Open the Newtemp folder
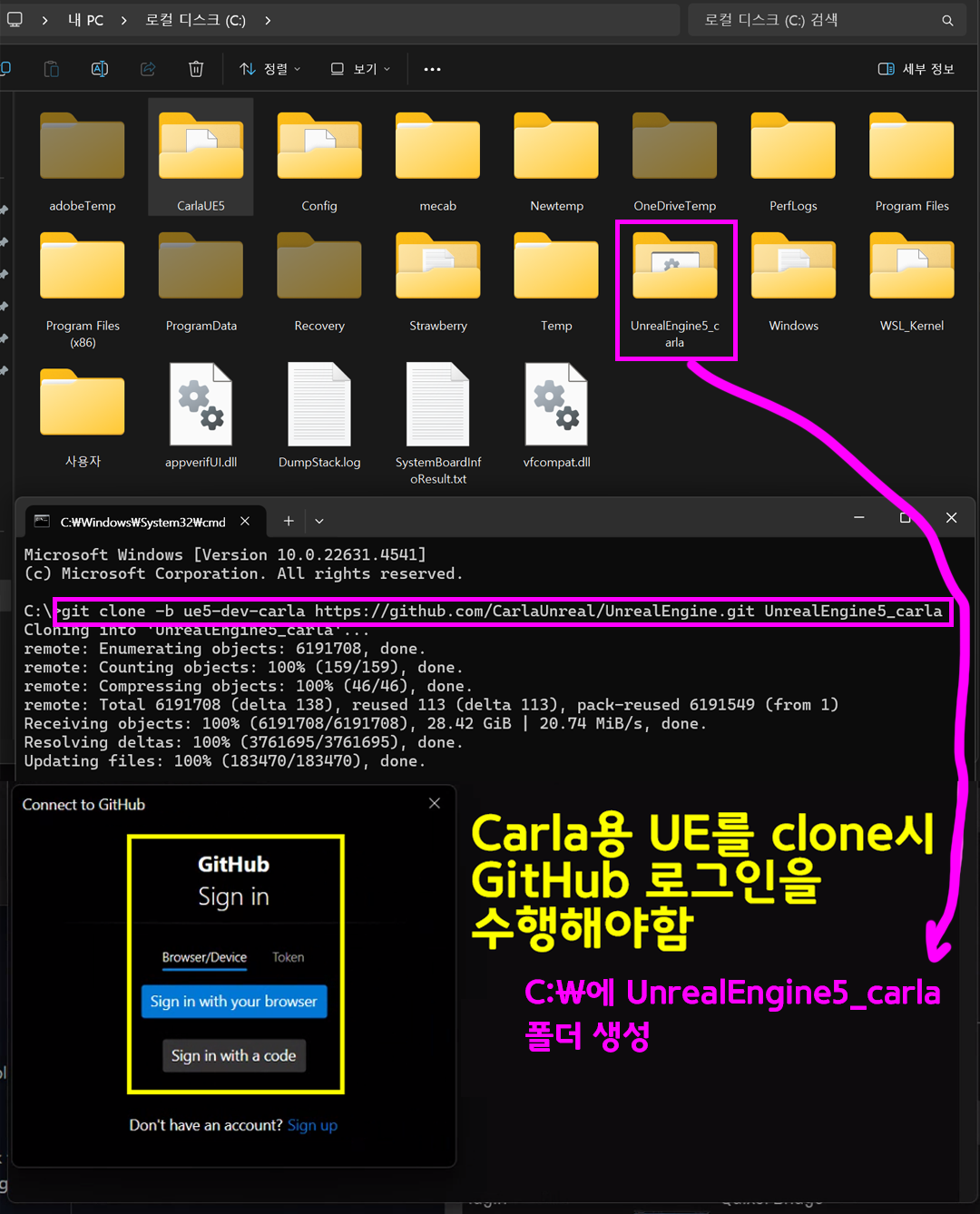Screen dimensions: 980x1214 (x=556, y=162)
